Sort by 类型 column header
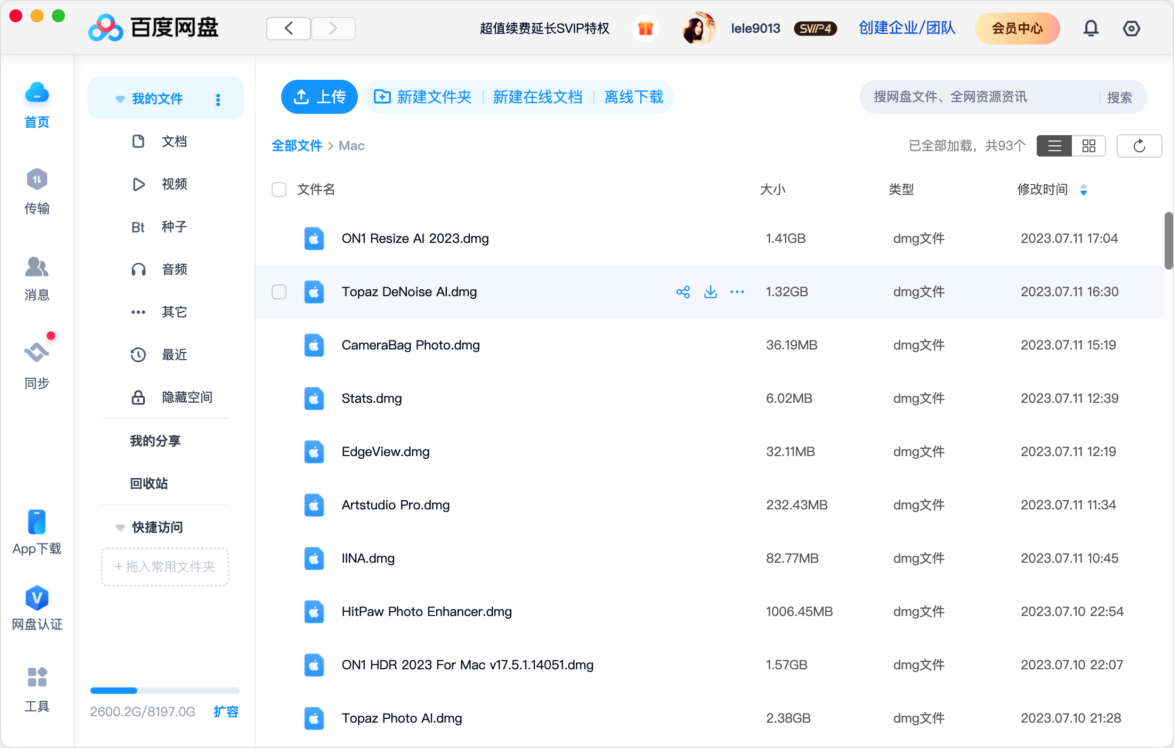The height and width of the screenshot is (748, 1174). 901,189
